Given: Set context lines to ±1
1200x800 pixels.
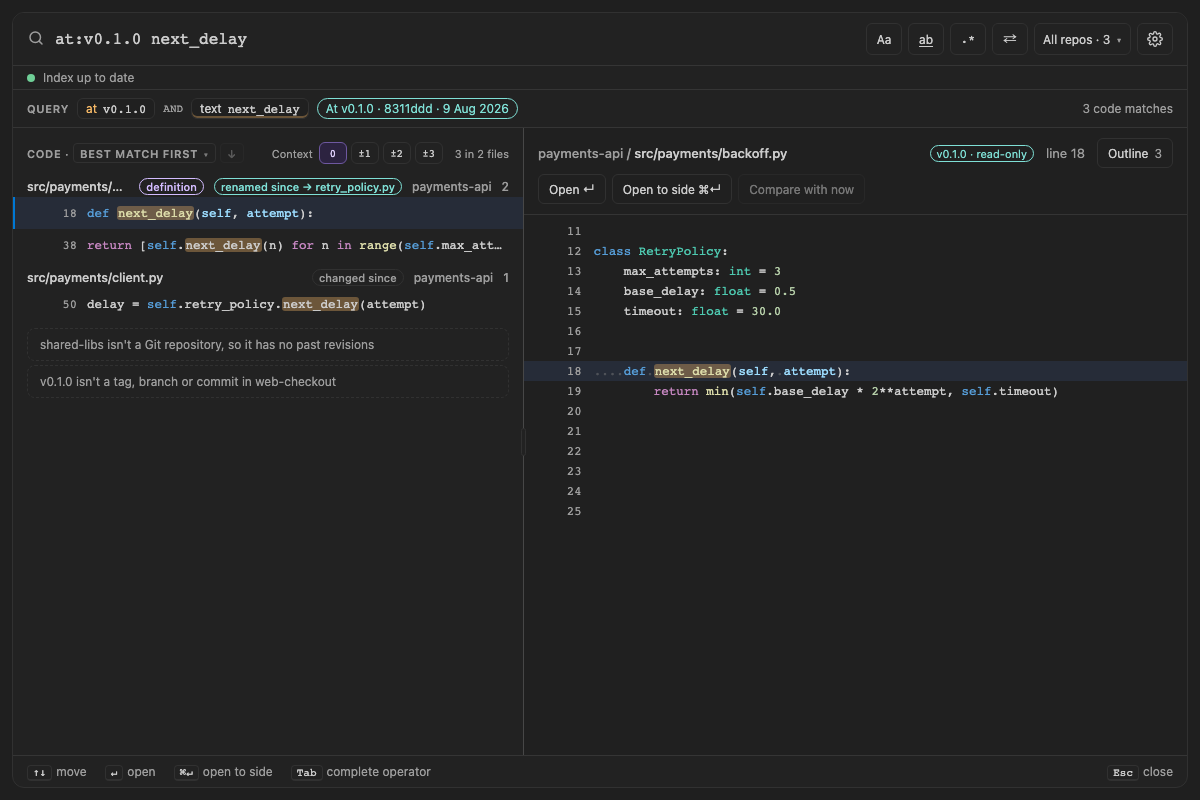Looking at the screenshot, I should 365,154.
